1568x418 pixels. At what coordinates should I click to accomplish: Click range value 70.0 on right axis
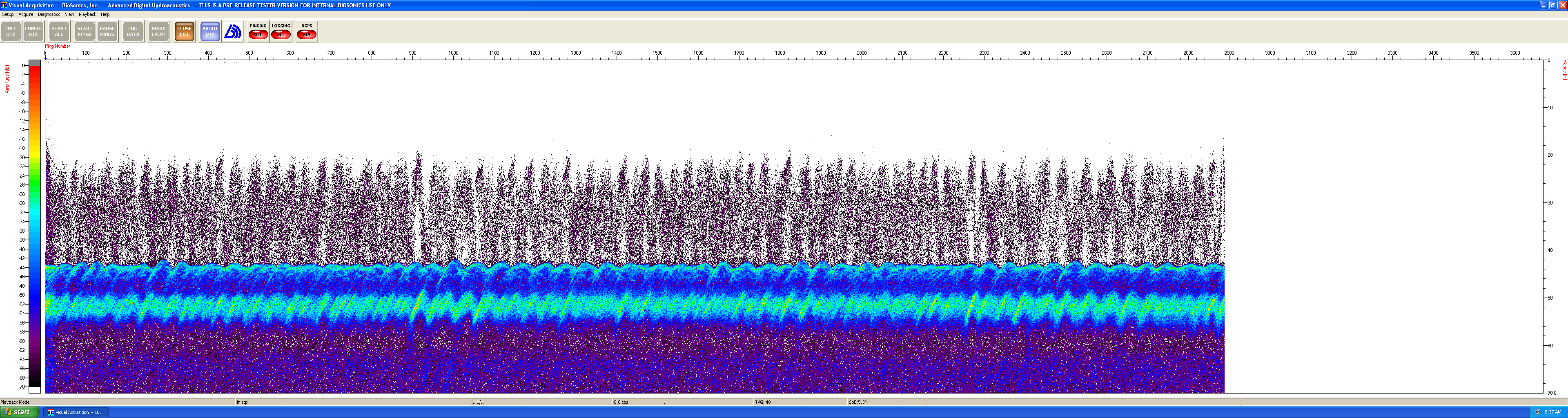1552,393
